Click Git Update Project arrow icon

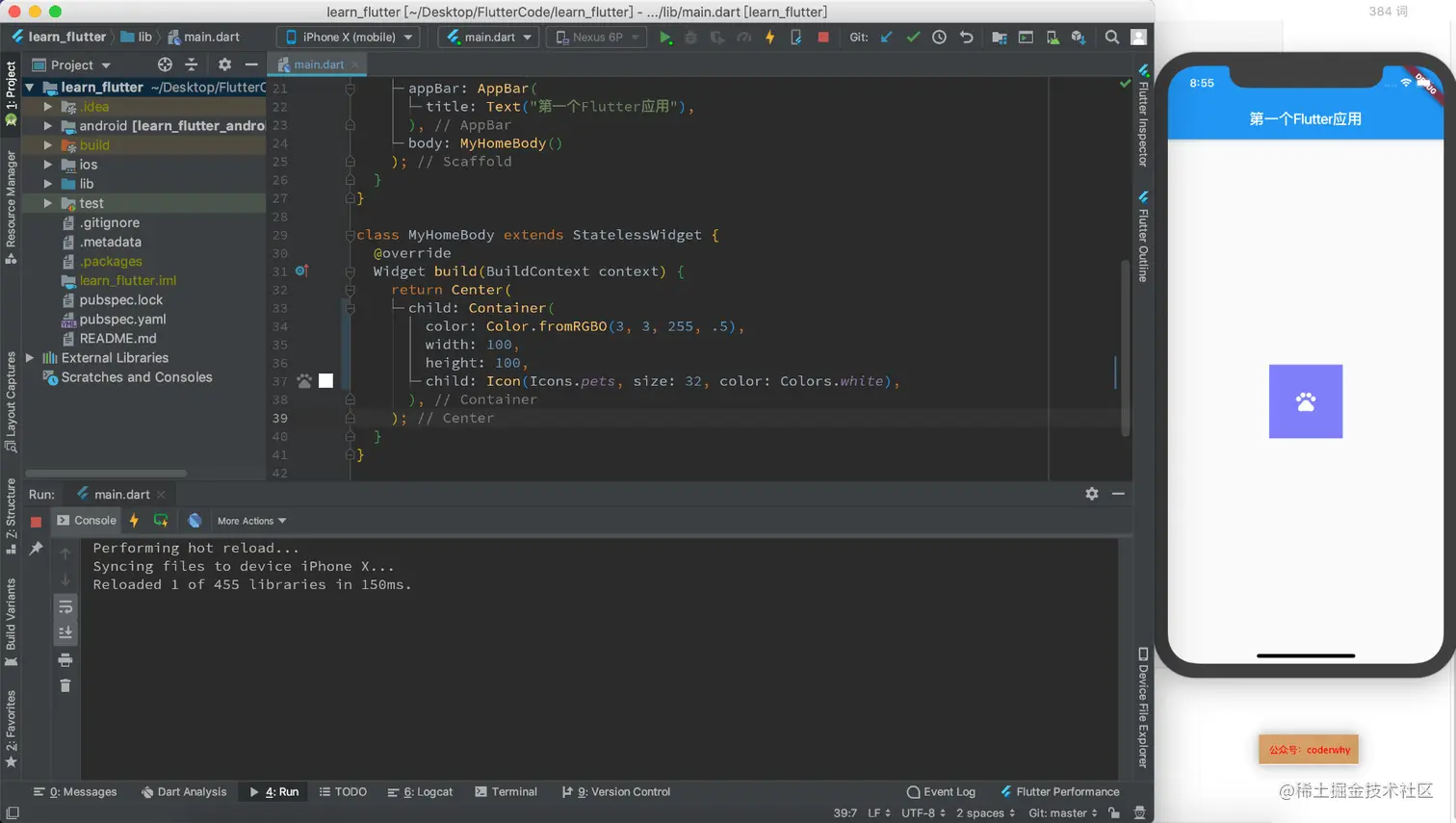[886, 38]
